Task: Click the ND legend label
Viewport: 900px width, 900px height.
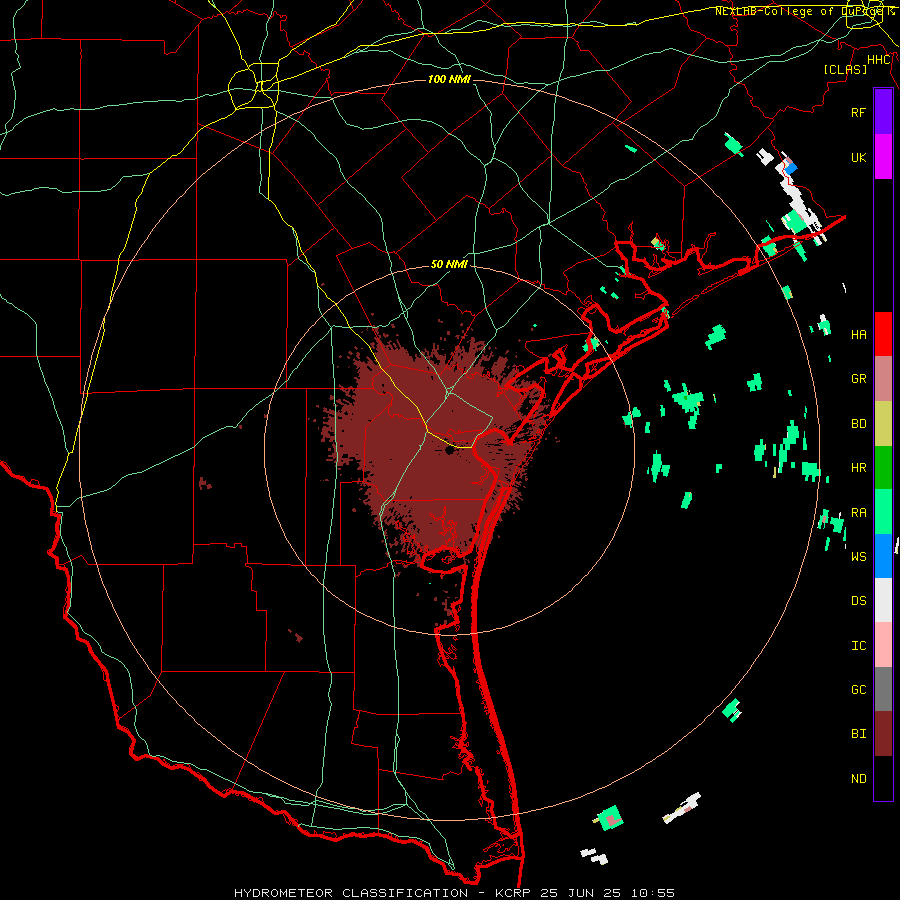Action: point(858,778)
